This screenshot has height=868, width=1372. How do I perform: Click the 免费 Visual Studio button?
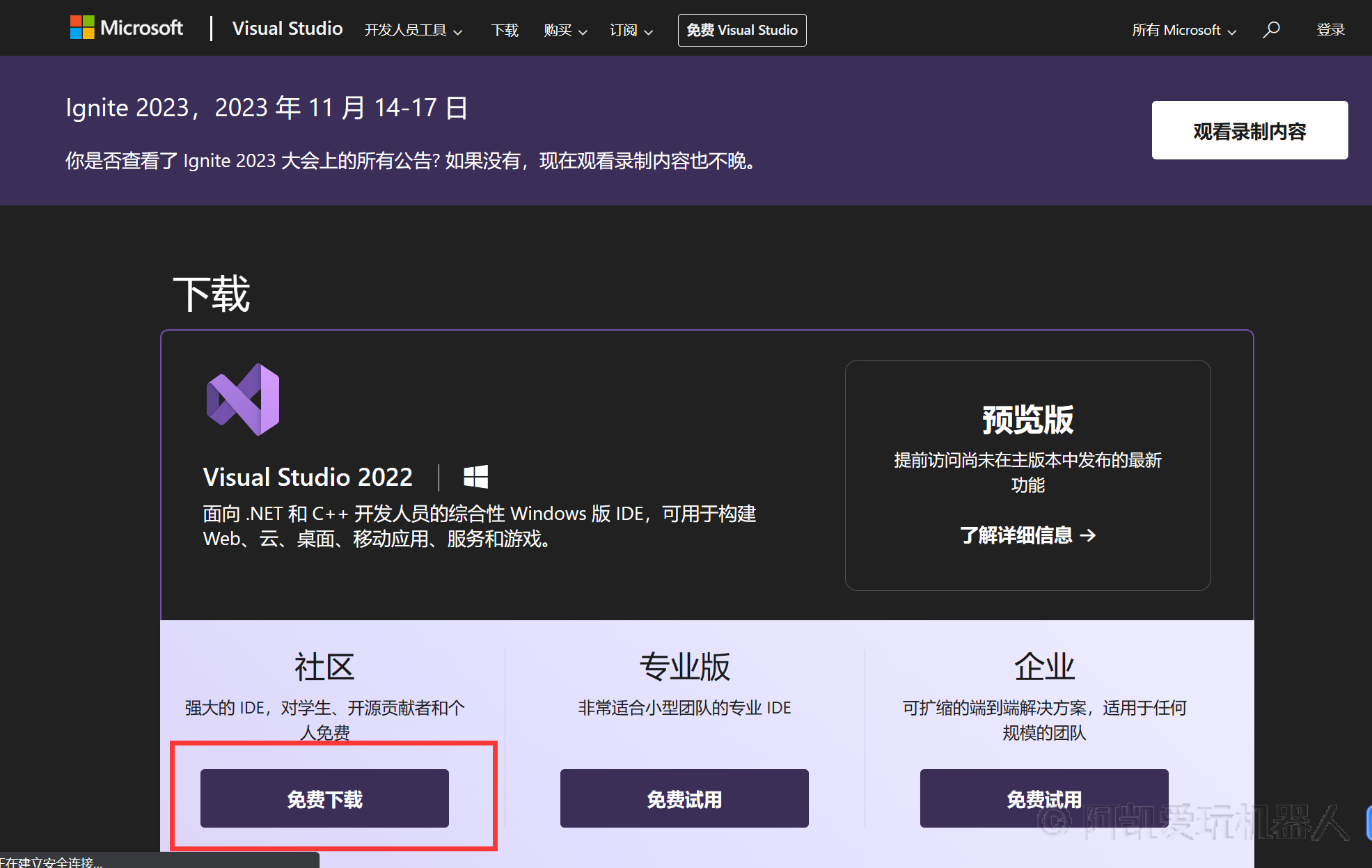[742, 30]
